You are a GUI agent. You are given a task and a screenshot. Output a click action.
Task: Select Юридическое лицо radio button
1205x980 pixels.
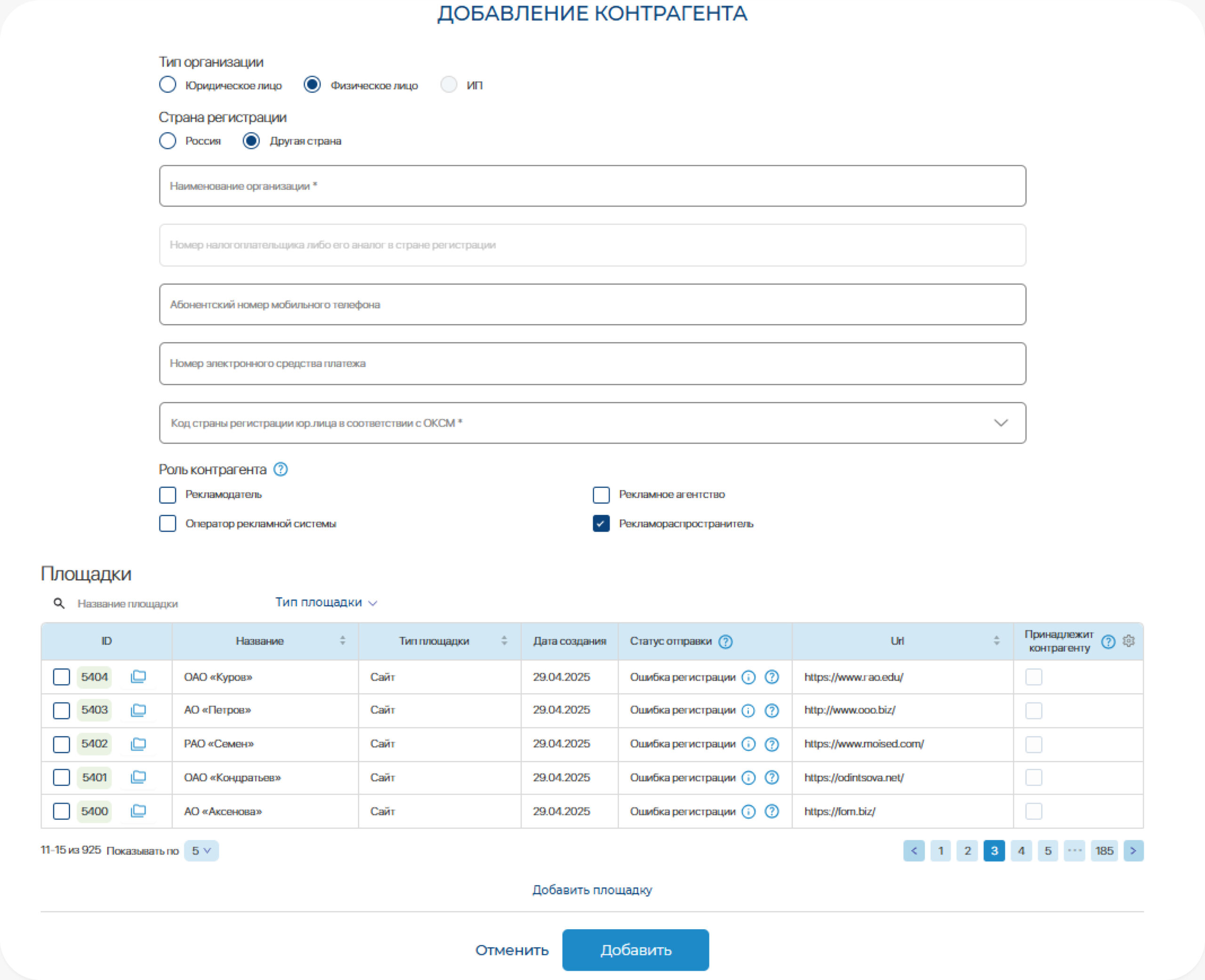[168, 85]
